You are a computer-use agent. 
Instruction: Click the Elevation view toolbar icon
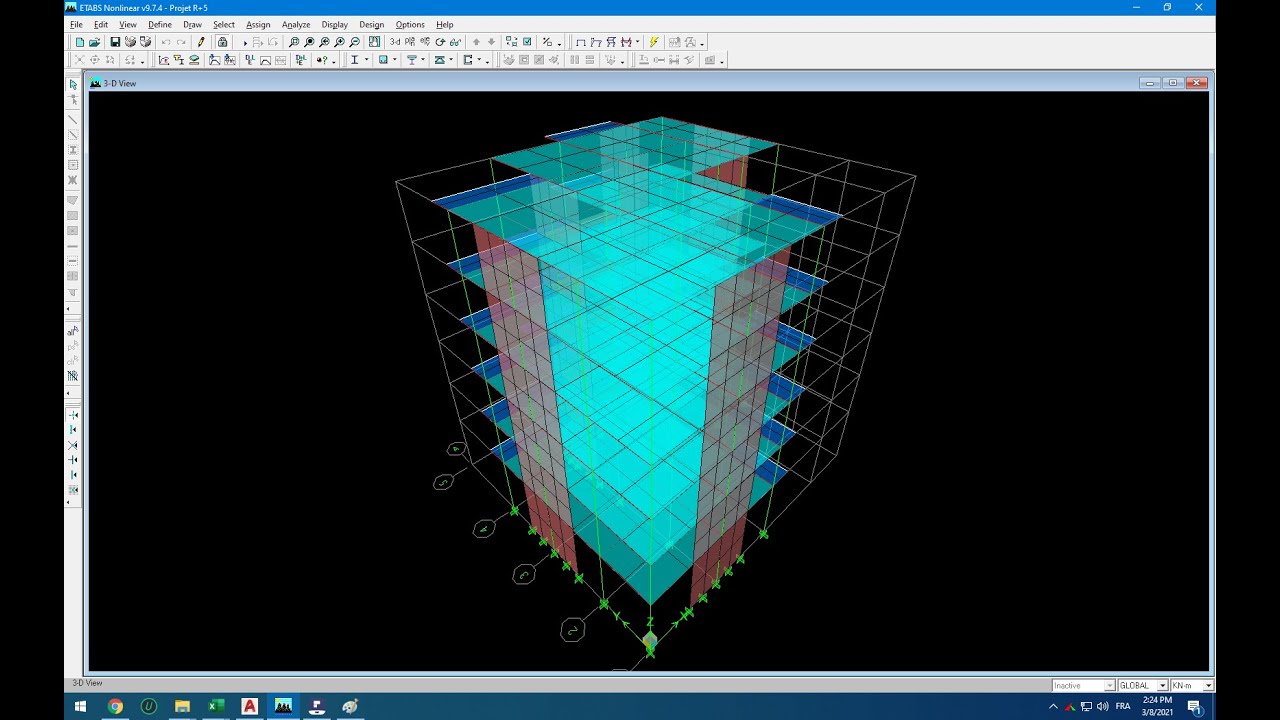click(425, 42)
